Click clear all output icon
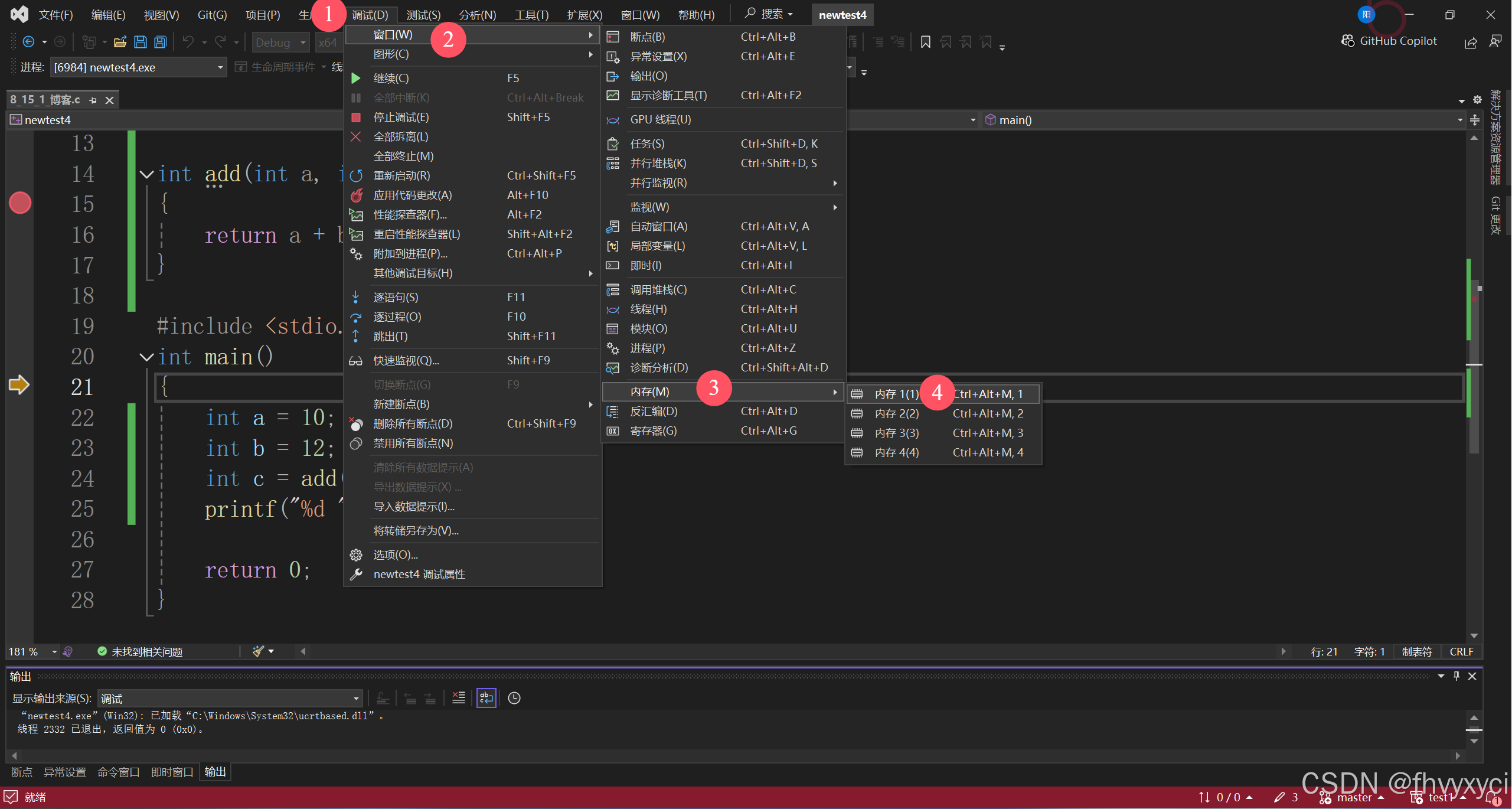Image resolution: width=1512 pixels, height=809 pixels. point(458,698)
